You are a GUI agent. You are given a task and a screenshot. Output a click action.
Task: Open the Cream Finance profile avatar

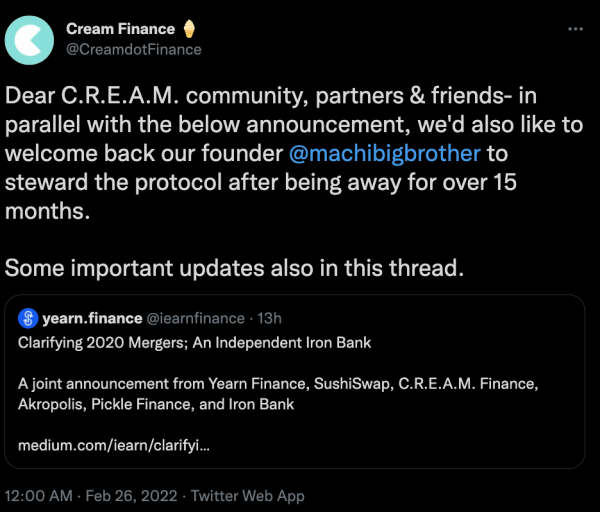(29, 40)
